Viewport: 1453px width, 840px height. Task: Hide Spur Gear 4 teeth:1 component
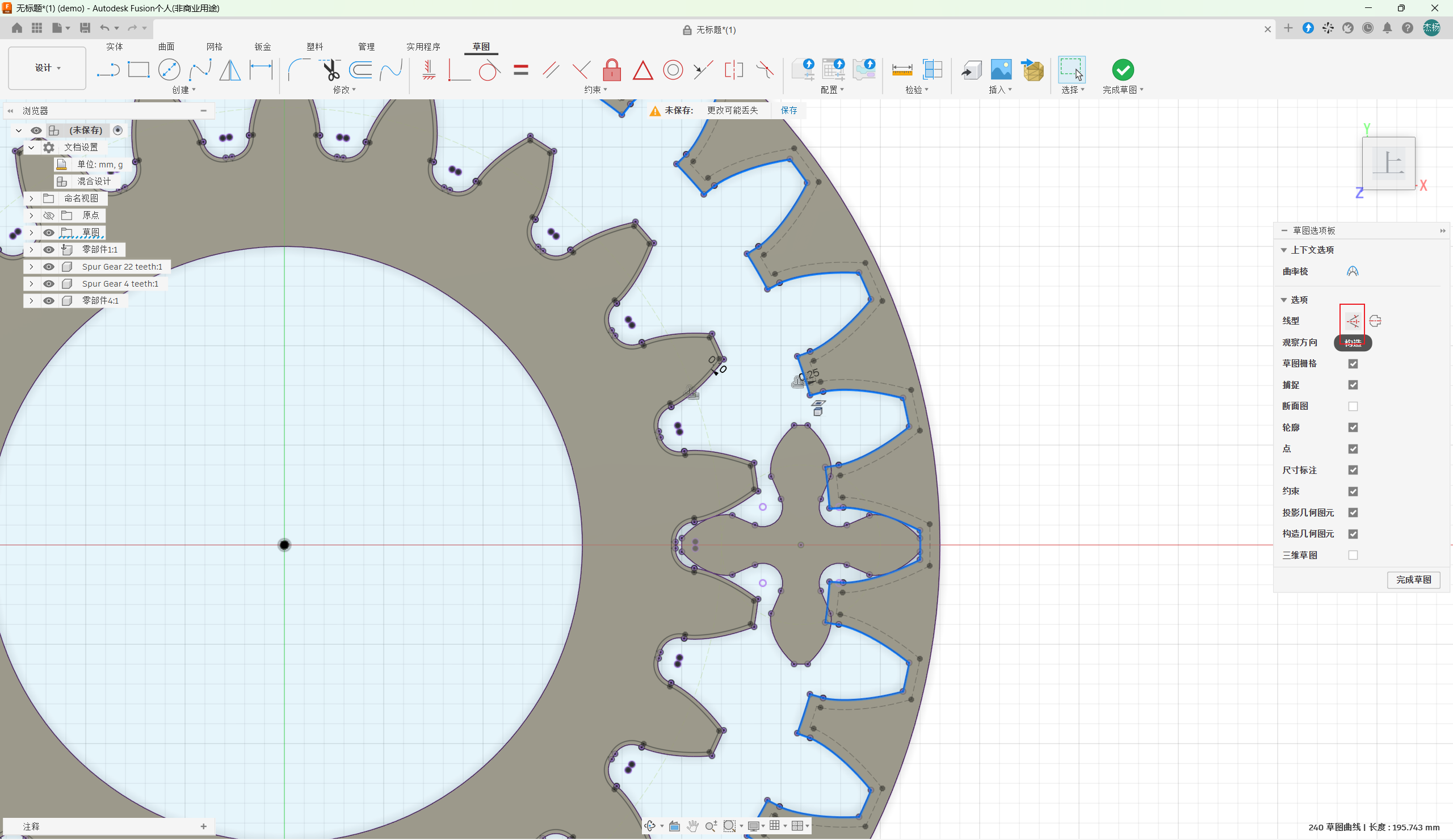coord(49,284)
